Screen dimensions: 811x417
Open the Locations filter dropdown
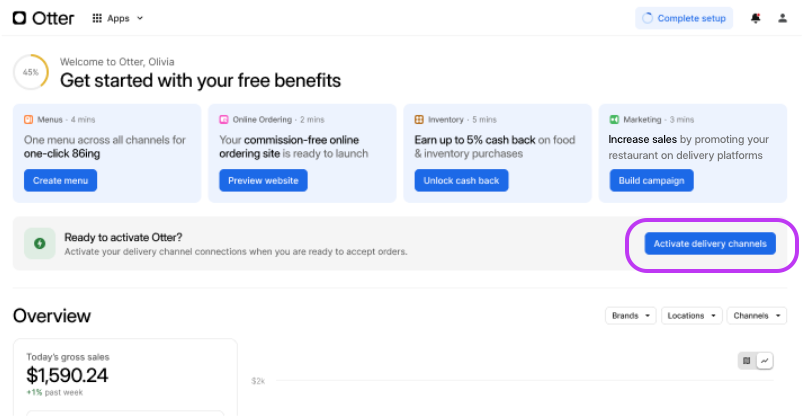[x=692, y=316]
